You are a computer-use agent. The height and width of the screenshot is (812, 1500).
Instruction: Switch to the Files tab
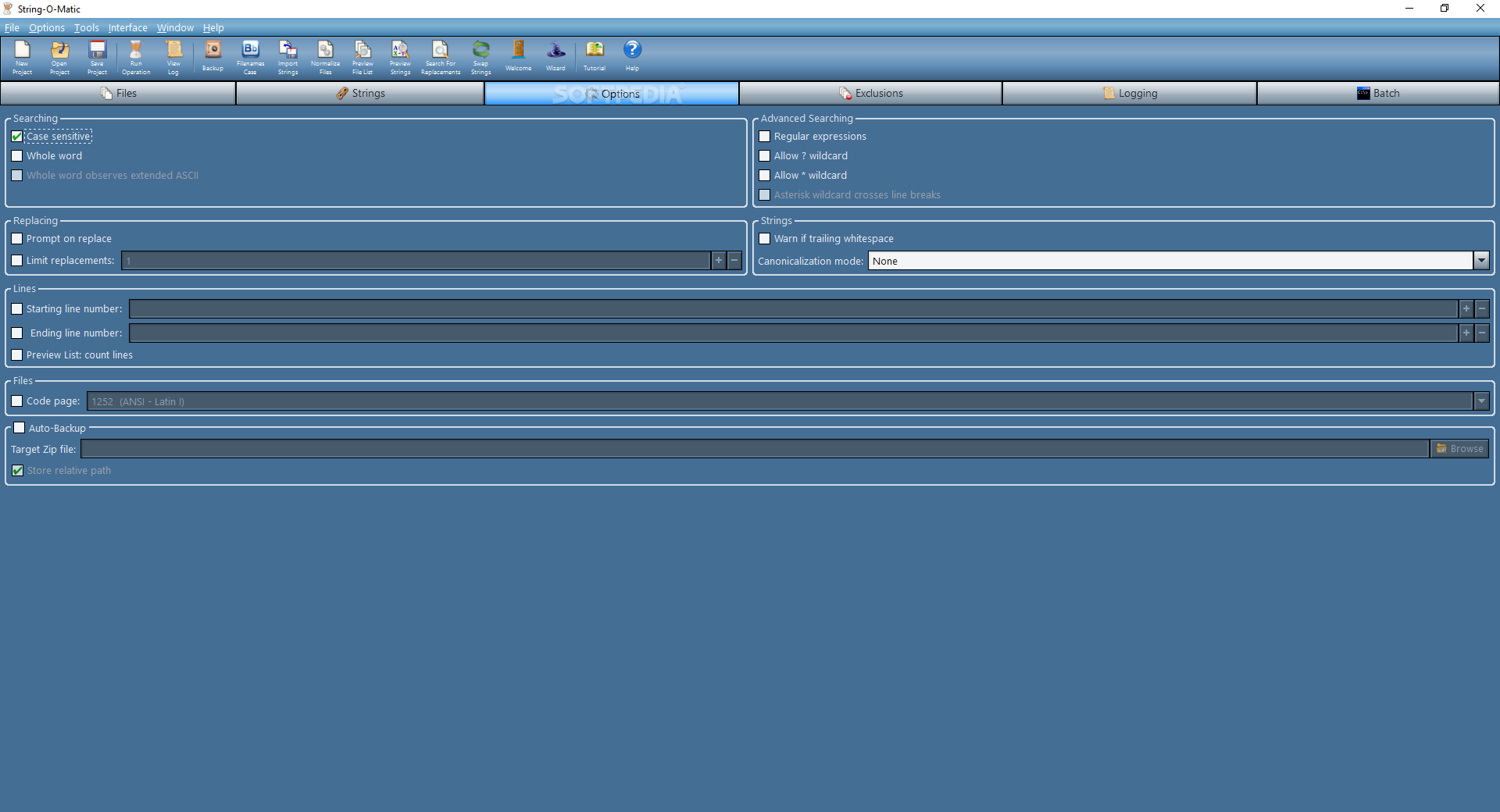(x=118, y=94)
